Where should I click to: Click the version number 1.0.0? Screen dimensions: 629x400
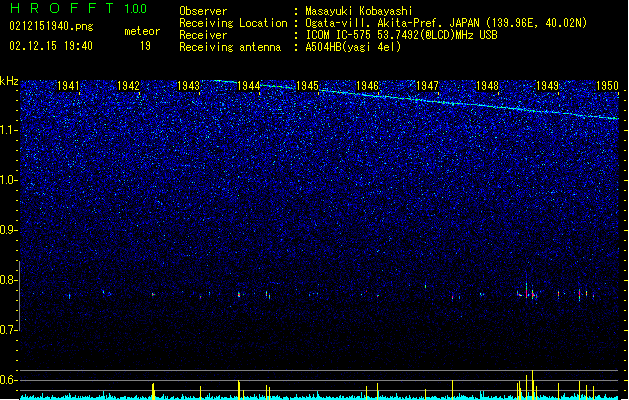point(136,9)
